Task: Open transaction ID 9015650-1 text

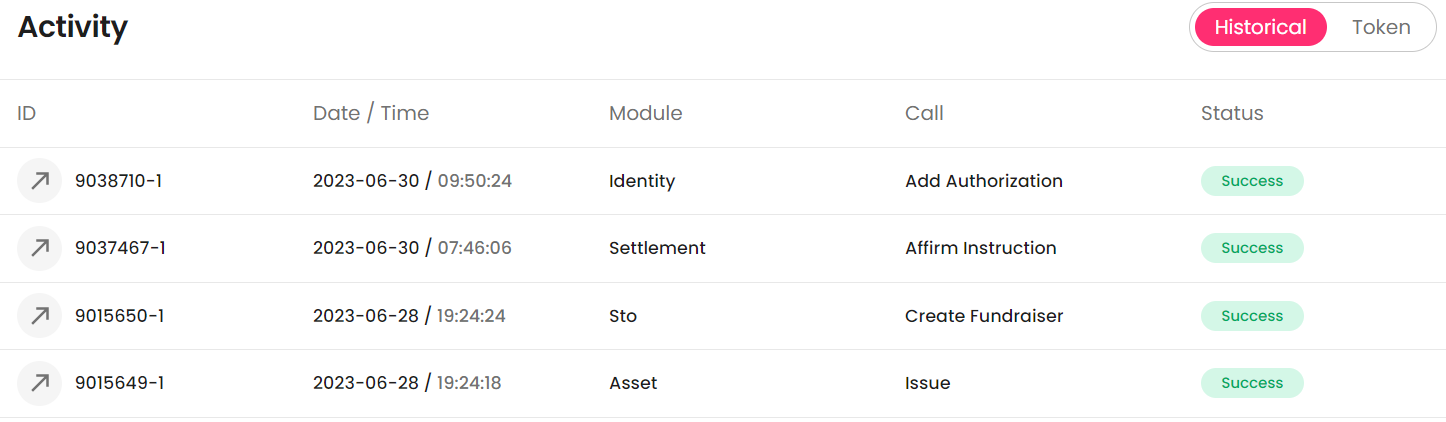Action: point(119,316)
